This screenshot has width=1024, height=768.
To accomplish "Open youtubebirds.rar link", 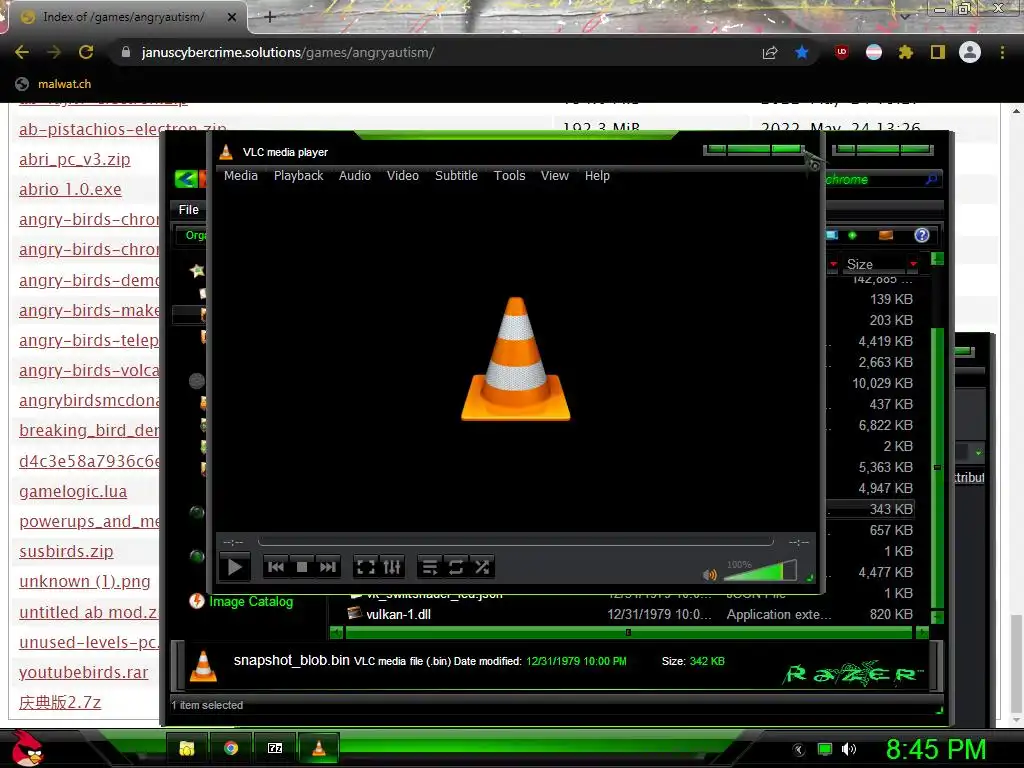I will 84,672.
